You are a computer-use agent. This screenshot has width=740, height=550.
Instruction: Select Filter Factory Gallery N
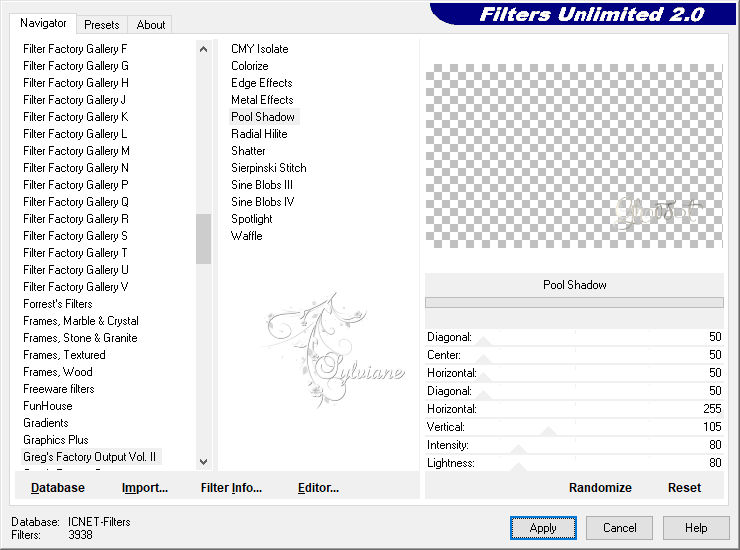[x=76, y=168]
